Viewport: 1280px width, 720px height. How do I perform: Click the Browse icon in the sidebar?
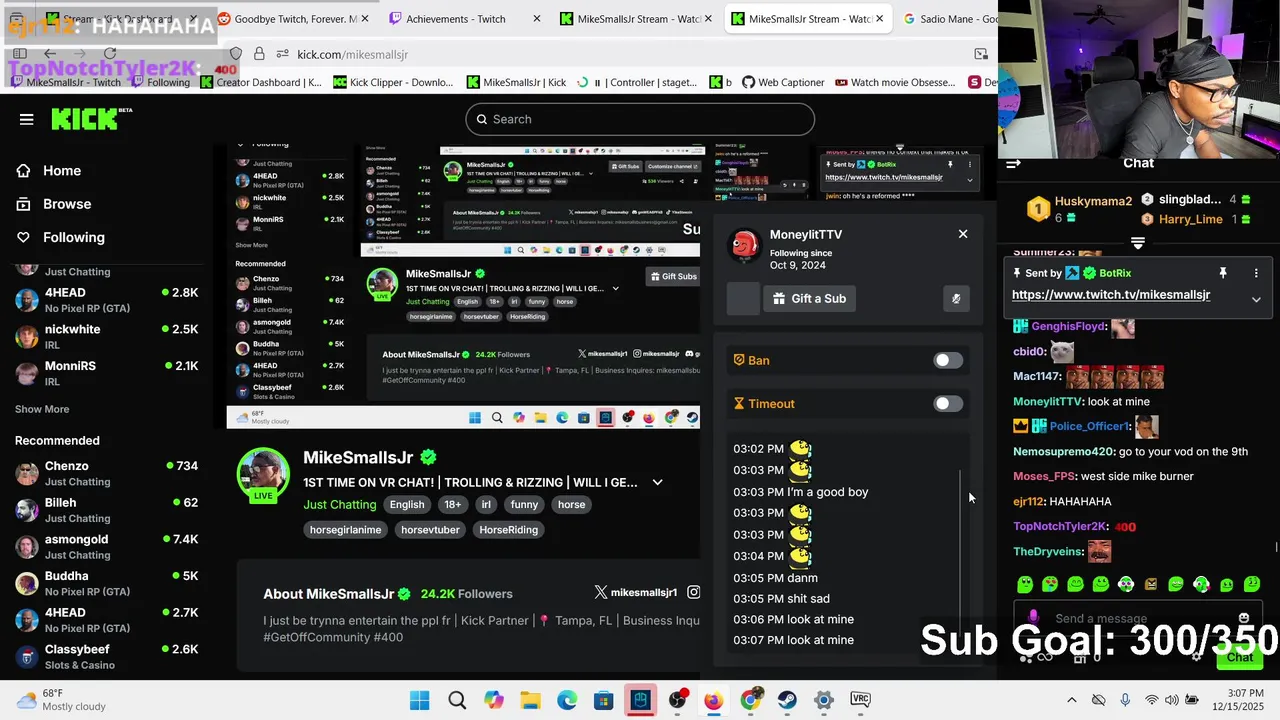23,204
